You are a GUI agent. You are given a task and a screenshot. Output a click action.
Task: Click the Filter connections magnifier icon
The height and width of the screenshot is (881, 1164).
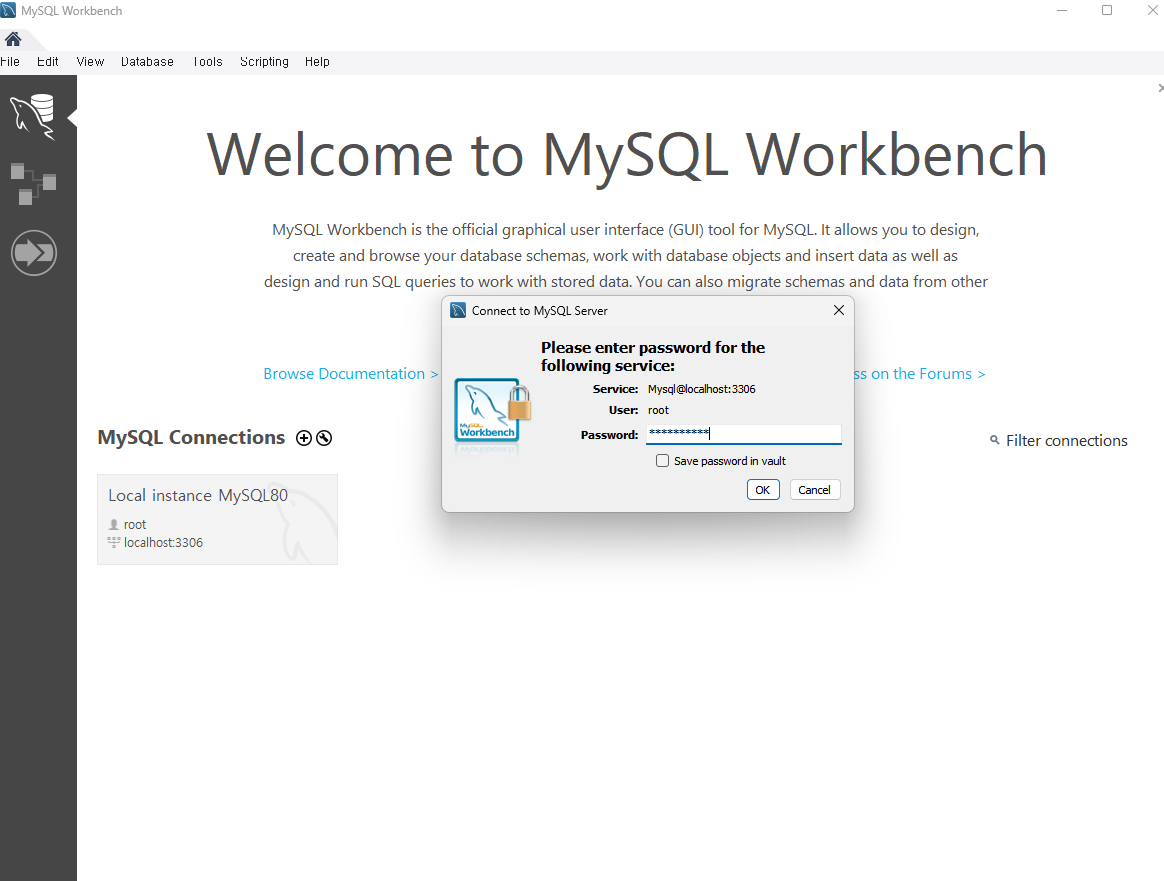[995, 440]
